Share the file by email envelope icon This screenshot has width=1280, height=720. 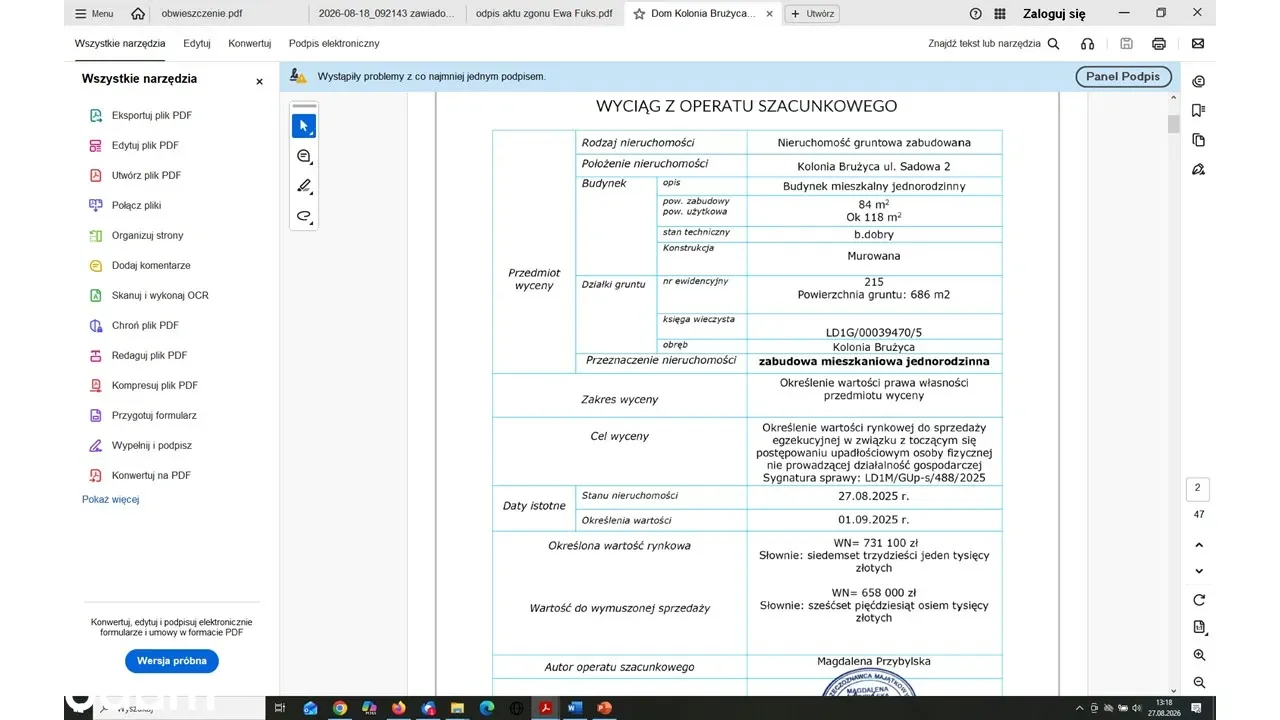click(1198, 44)
